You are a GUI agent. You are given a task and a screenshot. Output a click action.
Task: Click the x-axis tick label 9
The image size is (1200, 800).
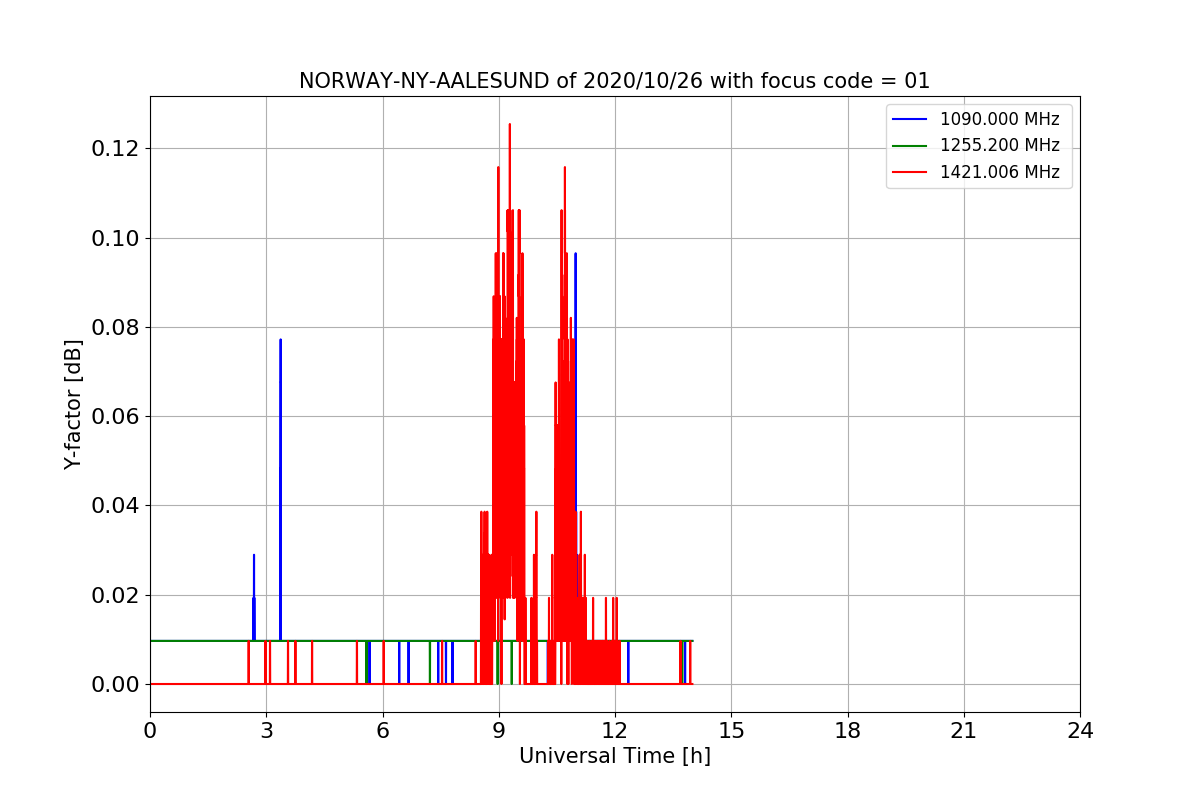[499, 731]
